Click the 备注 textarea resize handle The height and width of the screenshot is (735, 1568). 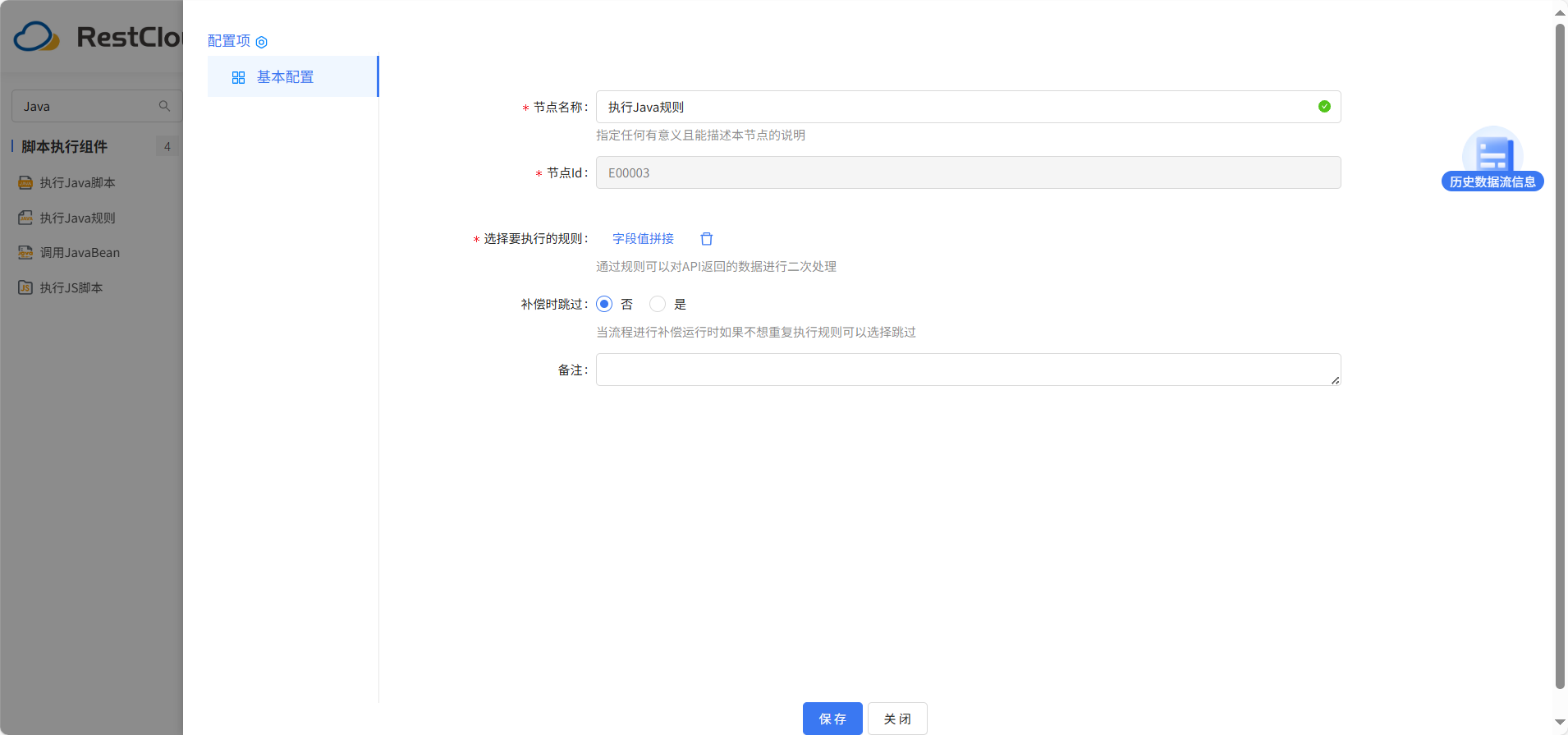tap(1335, 380)
